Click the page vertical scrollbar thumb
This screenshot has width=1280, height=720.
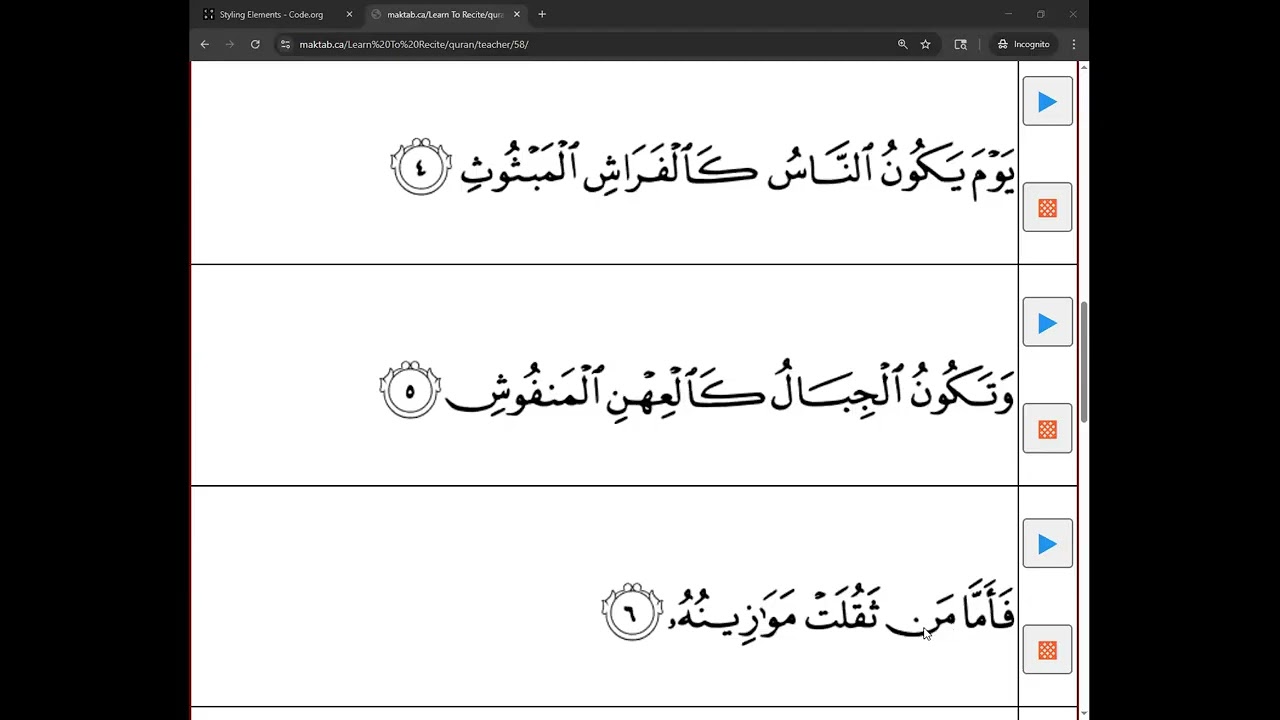pos(1083,361)
